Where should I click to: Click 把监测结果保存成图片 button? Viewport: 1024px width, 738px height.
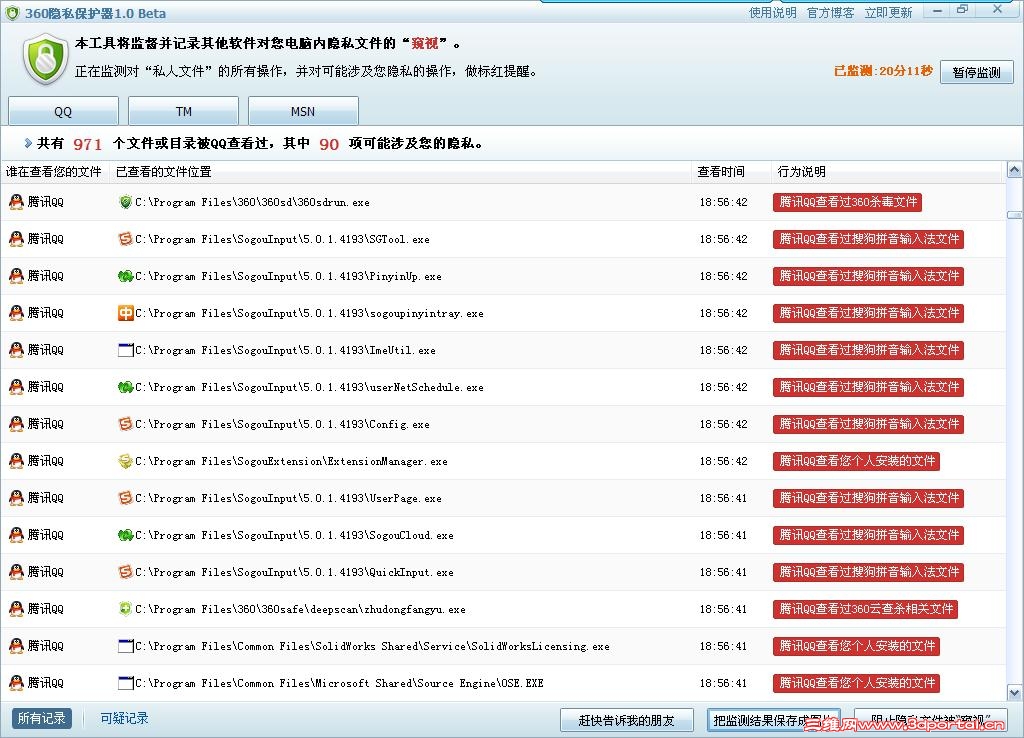click(773, 720)
